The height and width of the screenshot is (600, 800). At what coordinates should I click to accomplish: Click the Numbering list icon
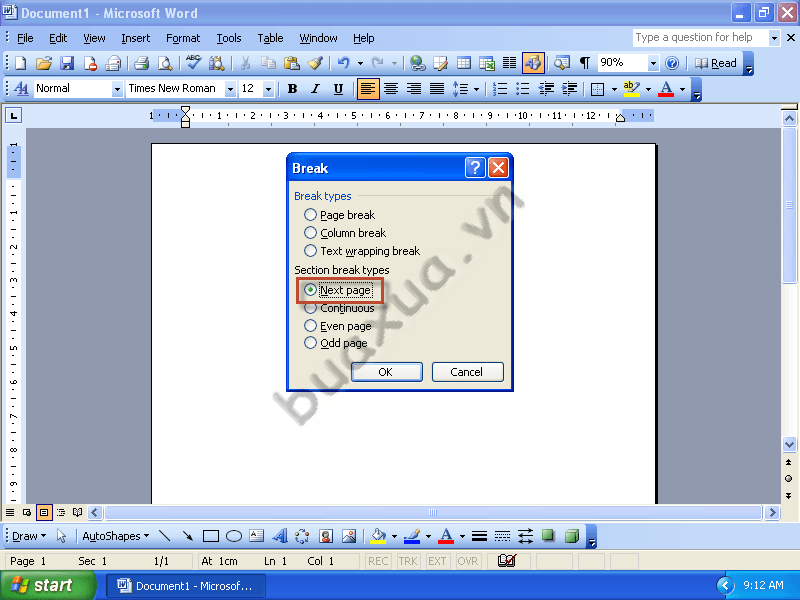pyautogui.click(x=500, y=89)
